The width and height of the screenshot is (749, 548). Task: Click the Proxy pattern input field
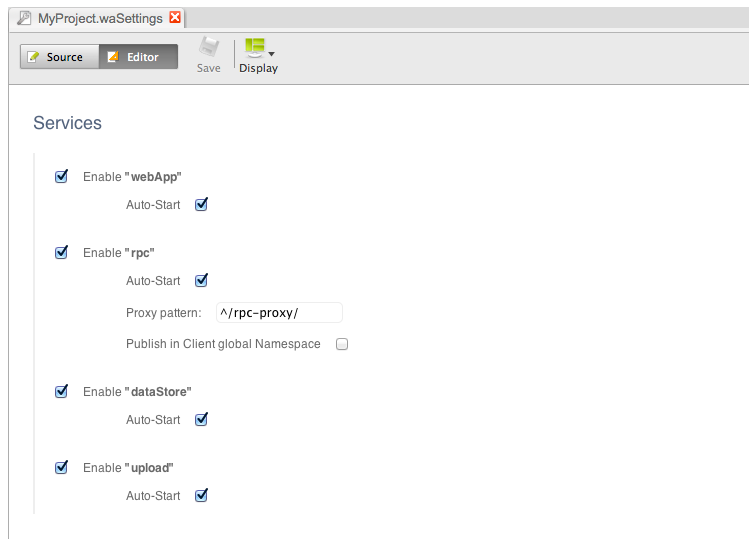tap(279, 313)
